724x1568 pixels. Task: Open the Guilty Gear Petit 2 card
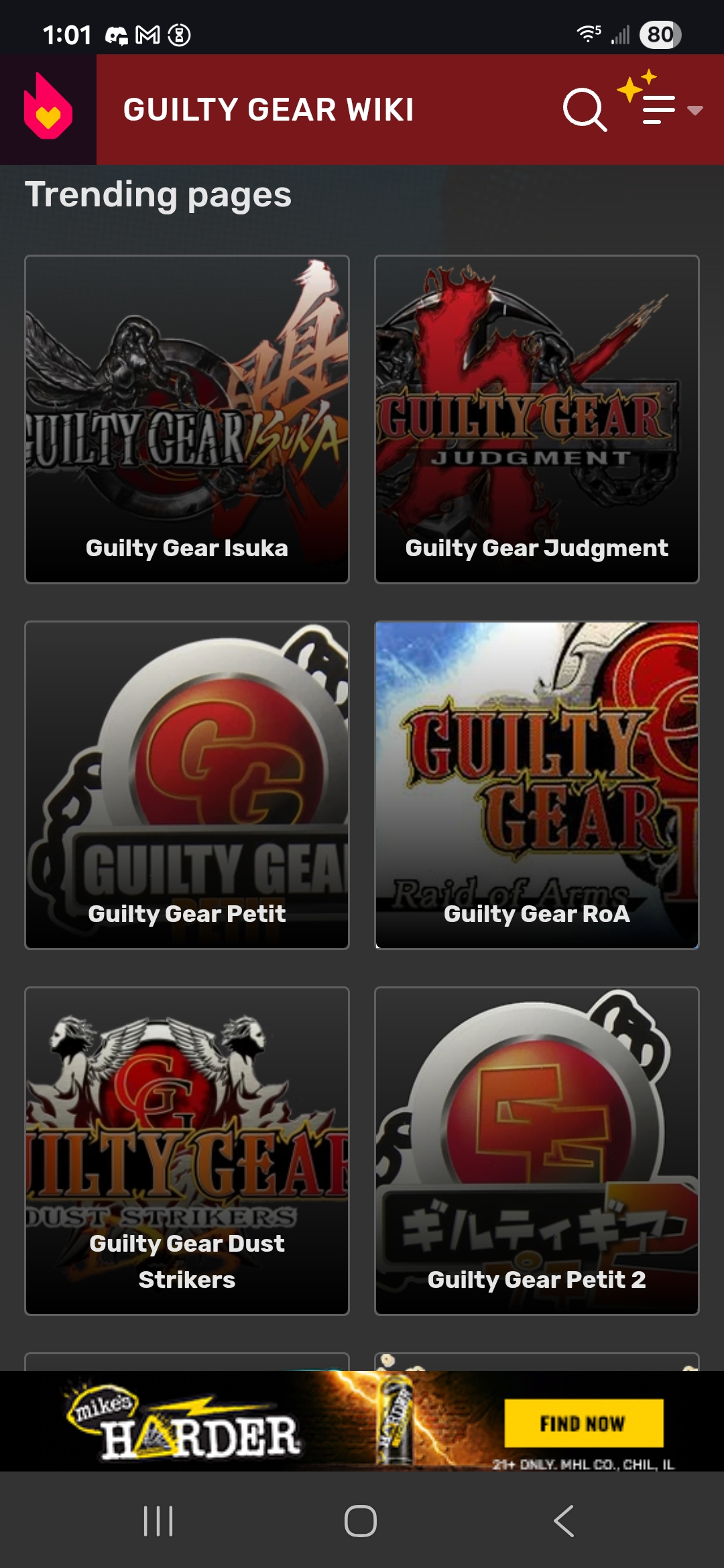[x=537, y=1151]
